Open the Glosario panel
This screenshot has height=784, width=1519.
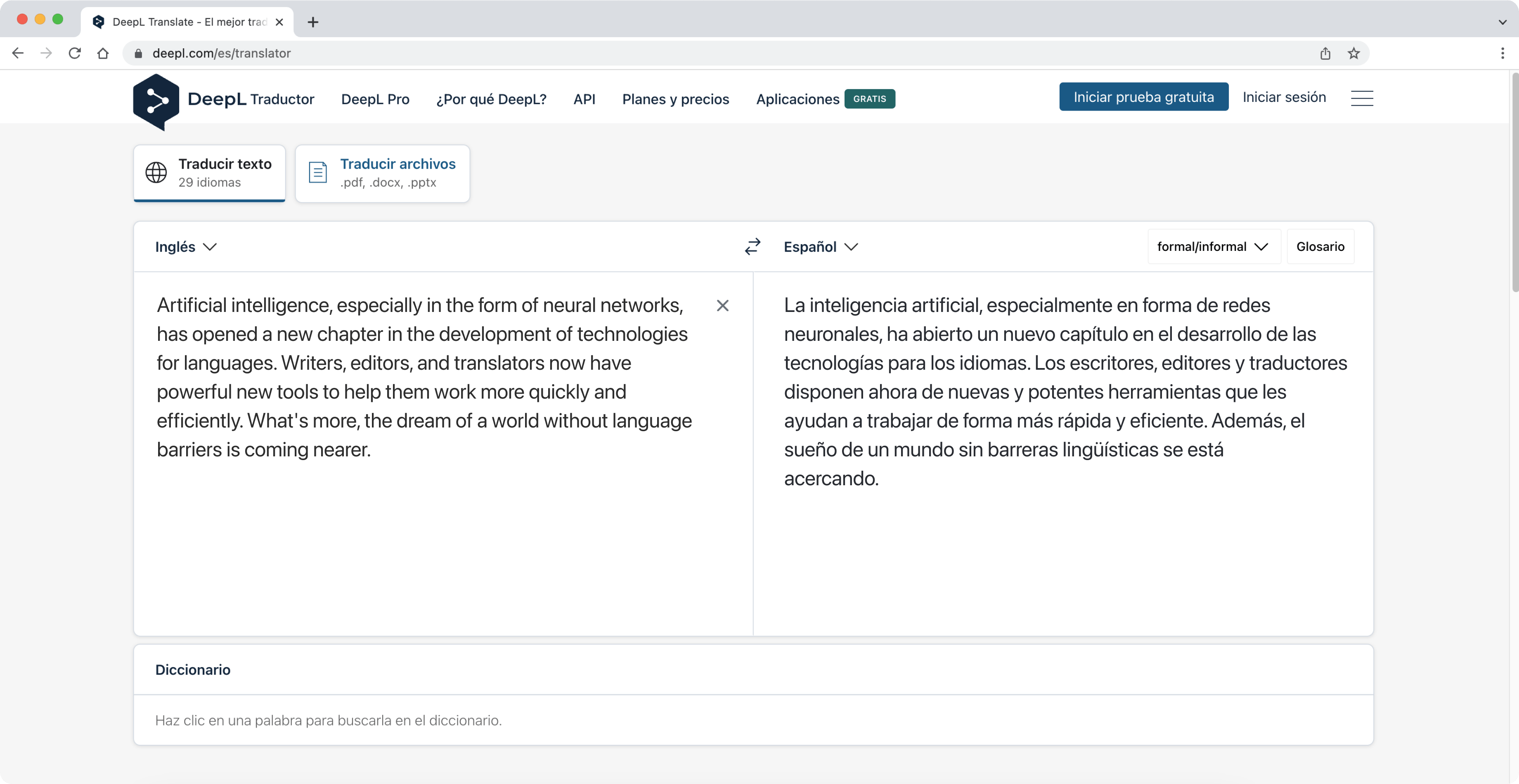tap(1320, 246)
